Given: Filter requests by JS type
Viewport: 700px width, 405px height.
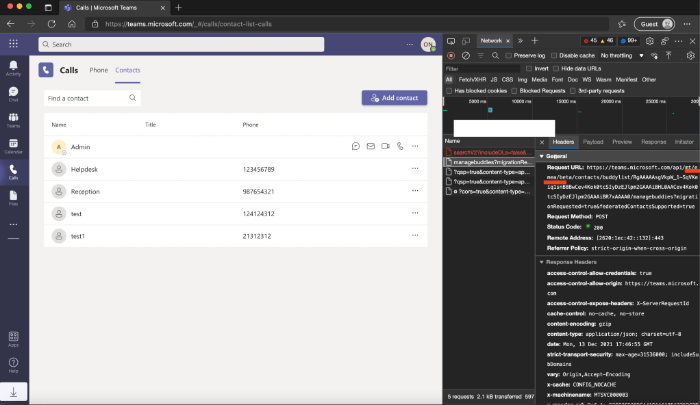Looking at the screenshot, I should (x=494, y=80).
